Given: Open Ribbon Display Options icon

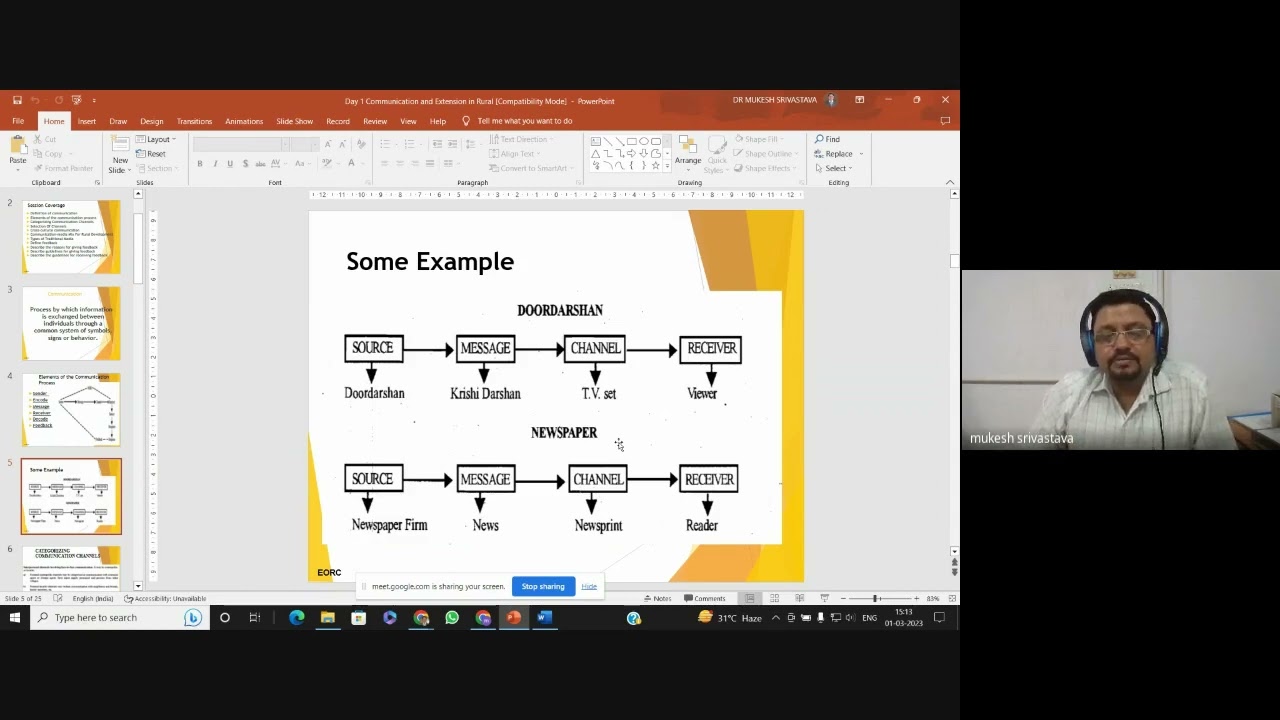Looking at the screenshot, I should coord(859,100).
